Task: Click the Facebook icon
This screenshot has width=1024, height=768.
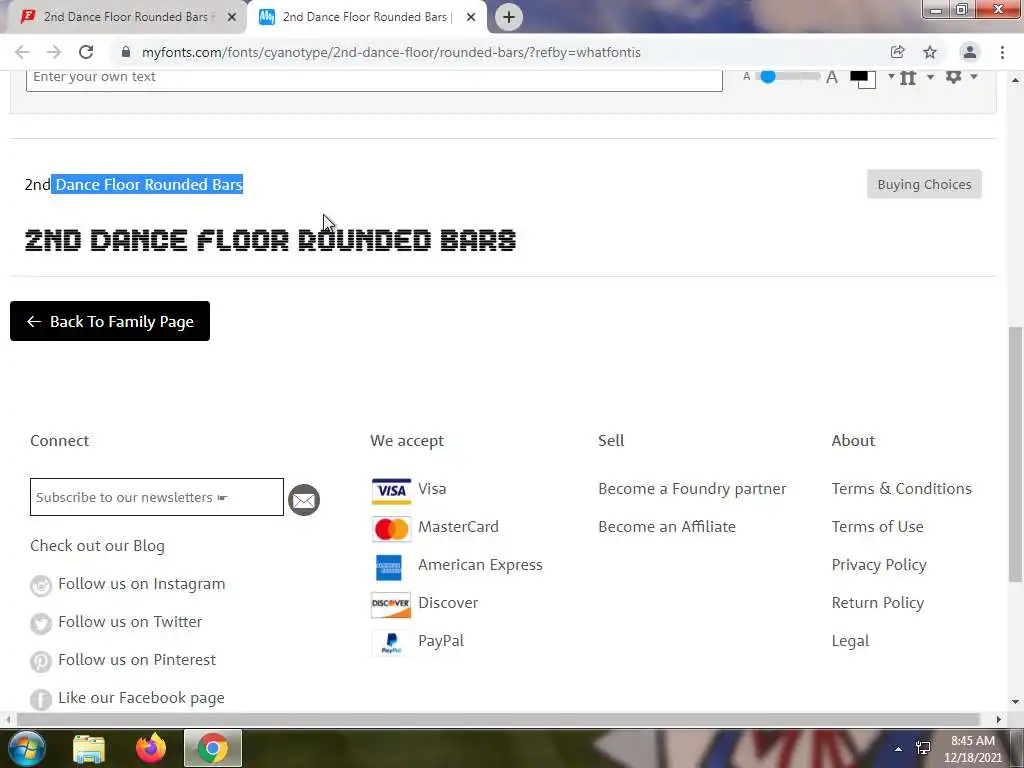Action: coord(40,699)
